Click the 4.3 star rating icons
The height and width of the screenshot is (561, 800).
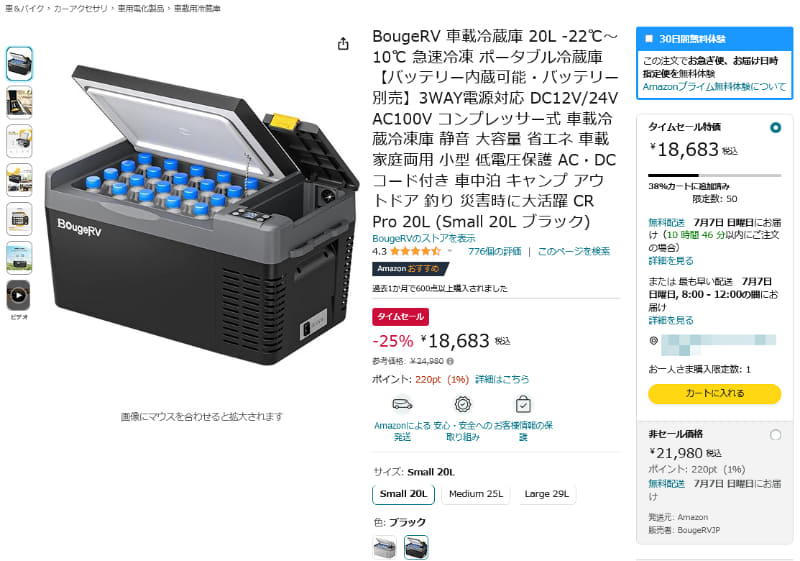[x=415, y=251]
